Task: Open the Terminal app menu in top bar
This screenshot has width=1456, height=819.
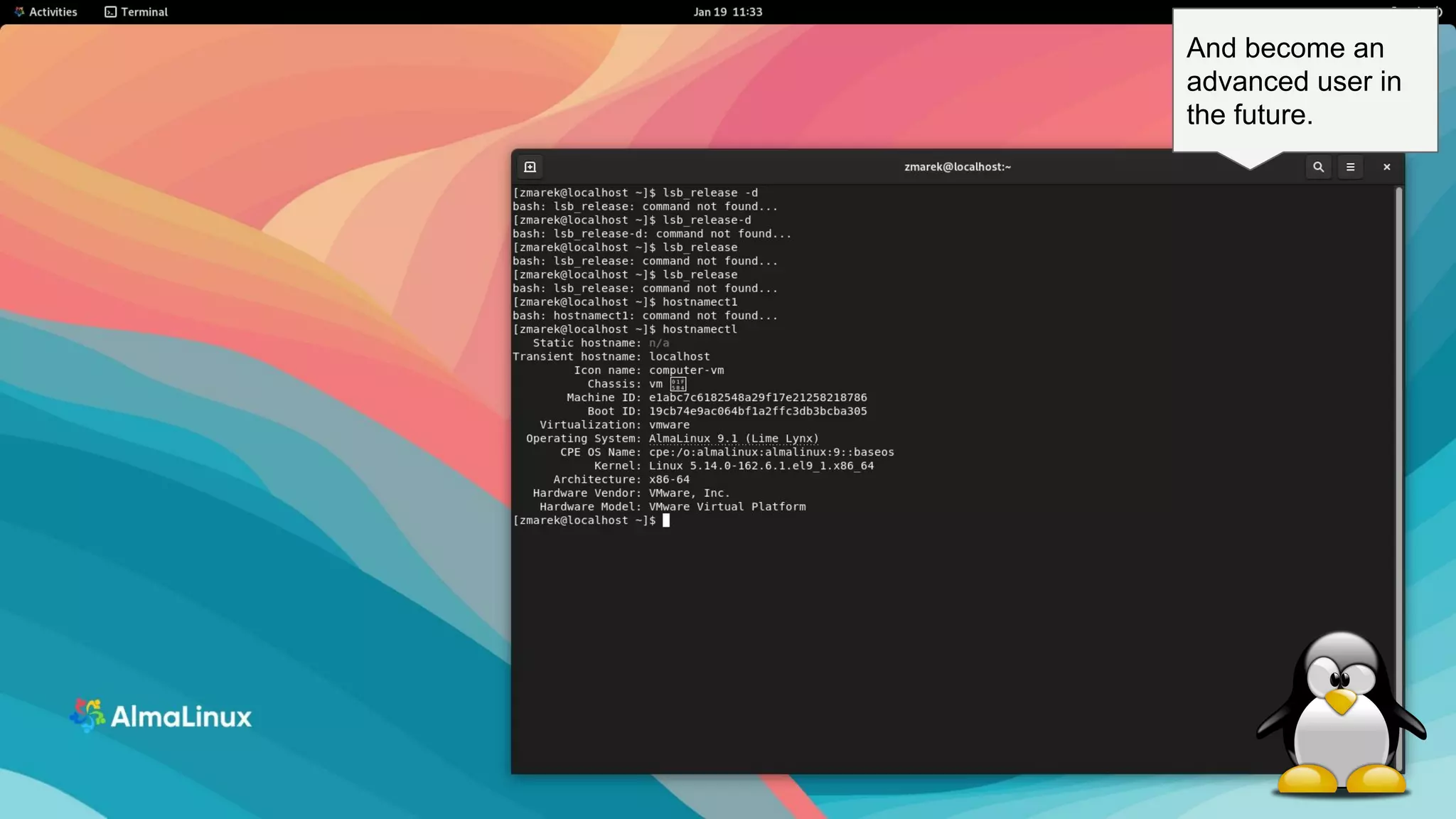Action: coord(144,12)
